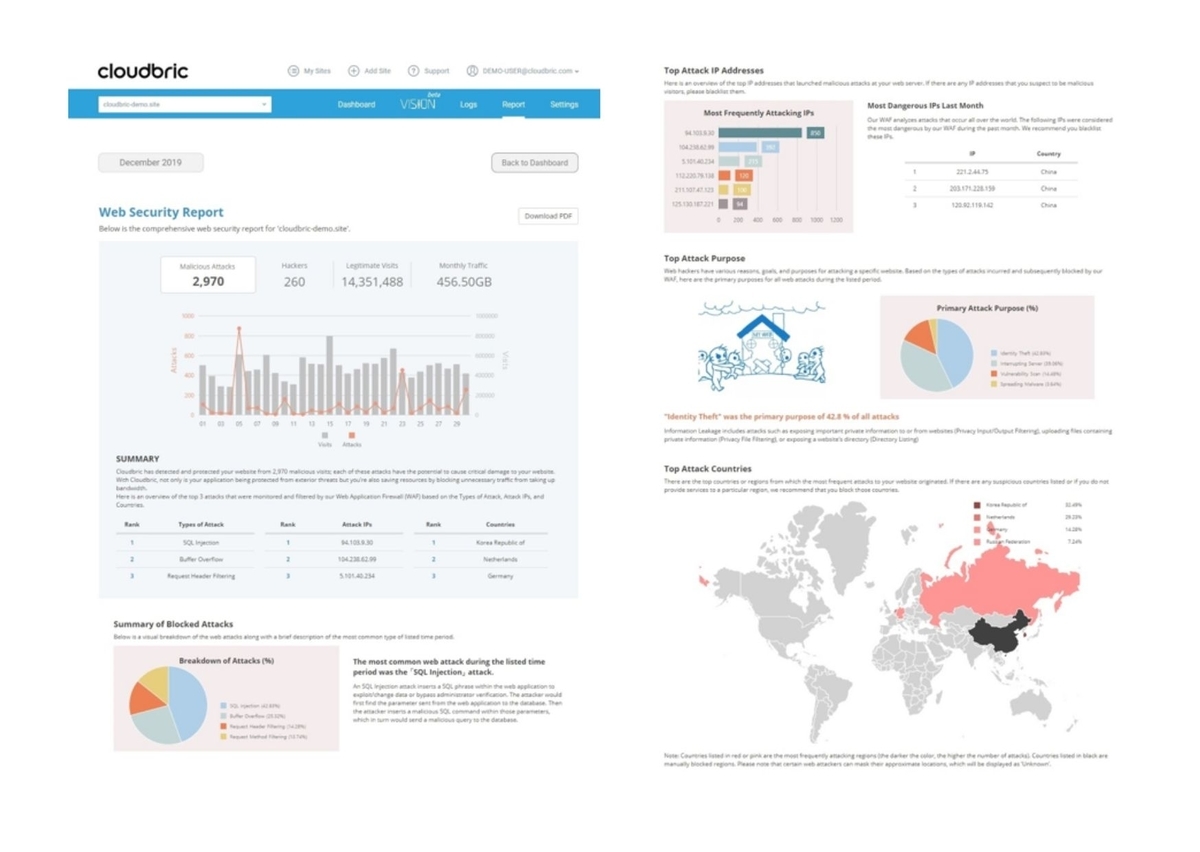The height and width of the screenshot is (852, 1200).
Task: Click the cloudbric logo
Action: (142, 71)
